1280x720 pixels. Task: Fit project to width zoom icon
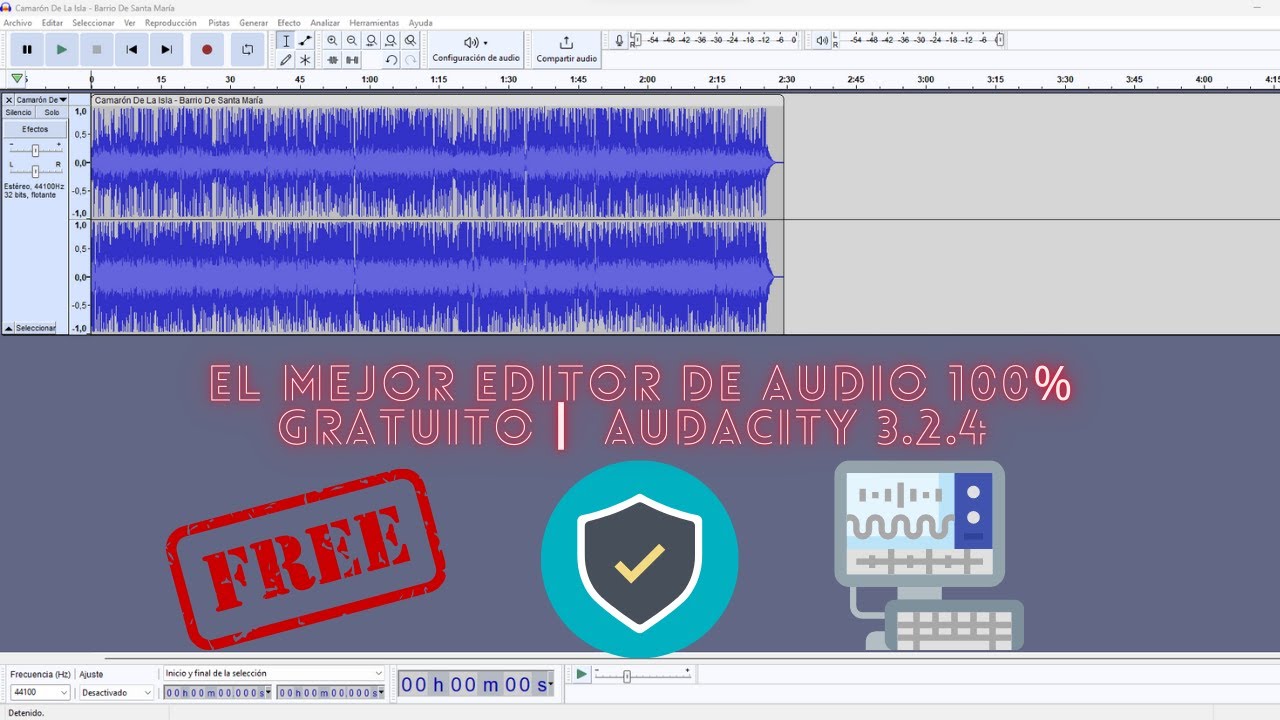point(390,41)
